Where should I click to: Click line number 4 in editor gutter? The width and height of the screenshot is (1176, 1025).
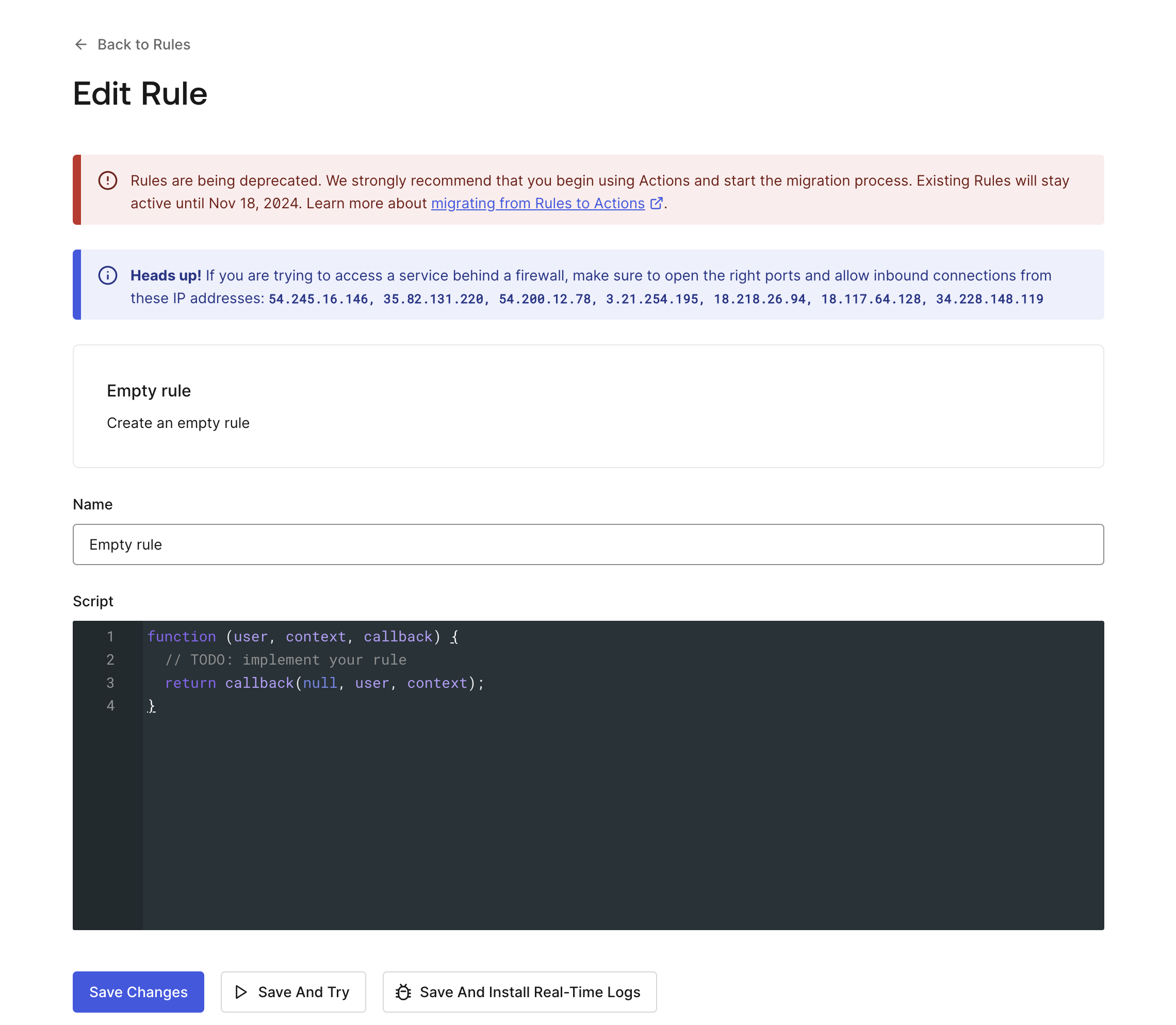(x=110, y=706)
